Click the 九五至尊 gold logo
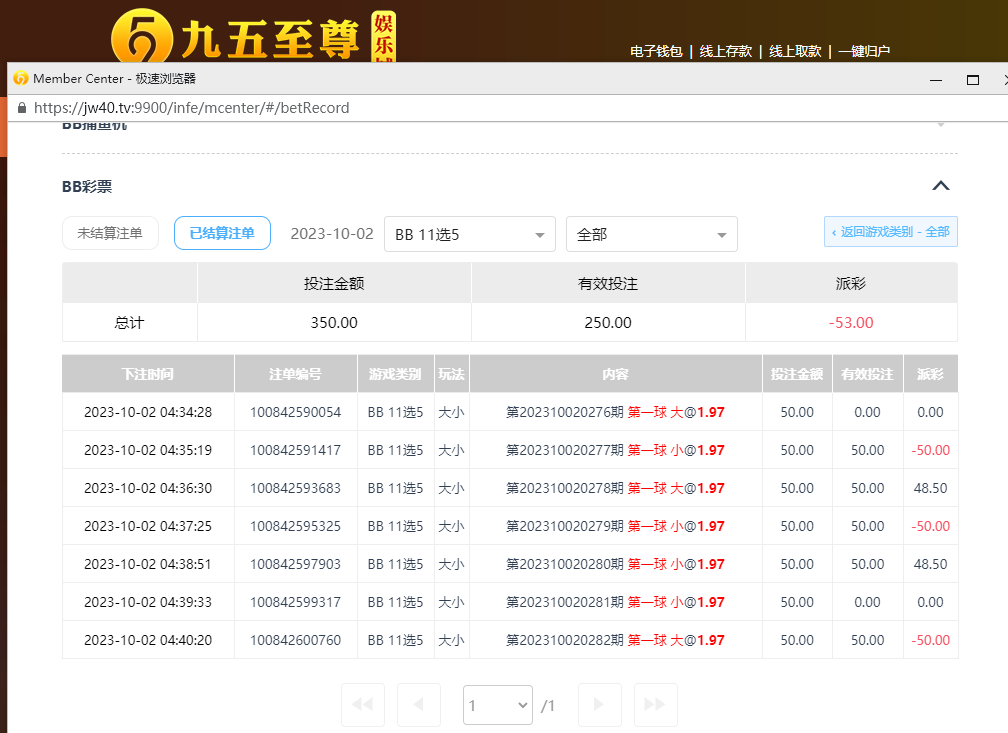 click(x=141, y=40)
